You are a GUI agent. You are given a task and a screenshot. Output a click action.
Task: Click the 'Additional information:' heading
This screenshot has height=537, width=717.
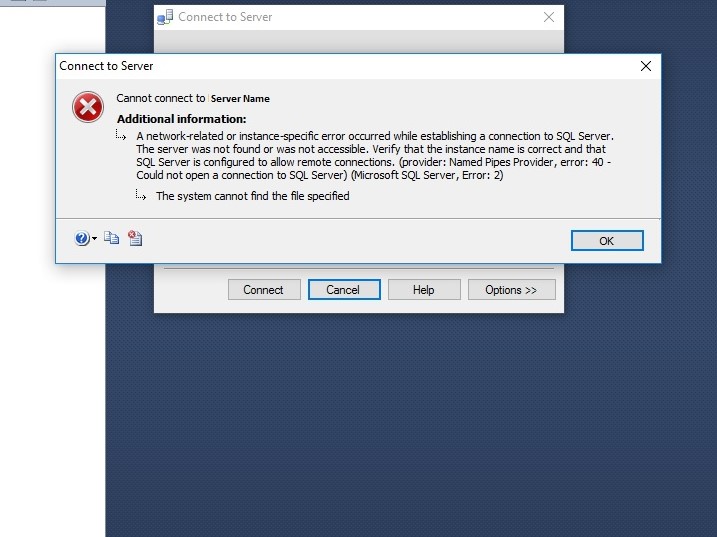pyautogui.click(x=182, y=119)
